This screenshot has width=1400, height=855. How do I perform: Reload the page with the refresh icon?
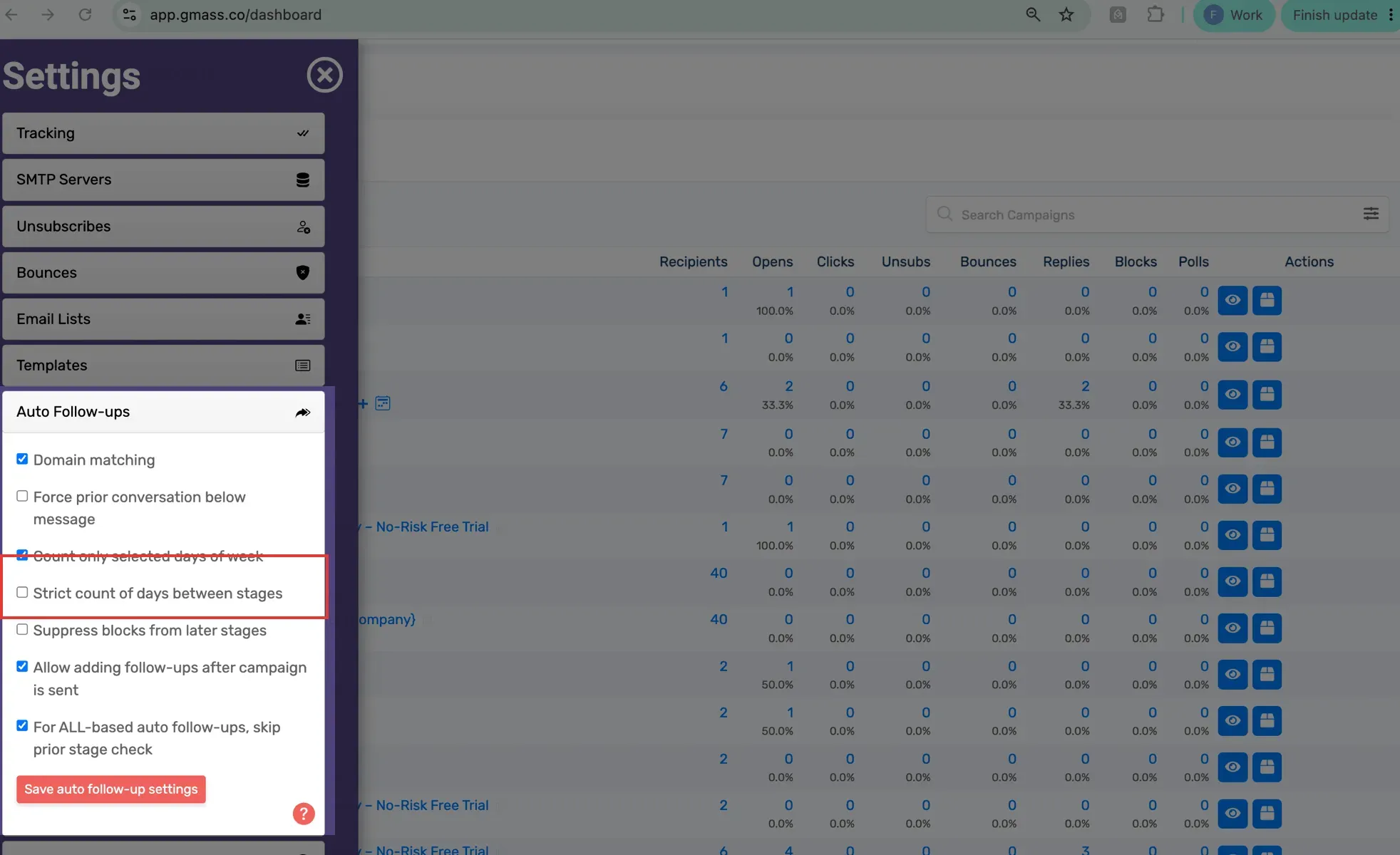pos(85,14)
